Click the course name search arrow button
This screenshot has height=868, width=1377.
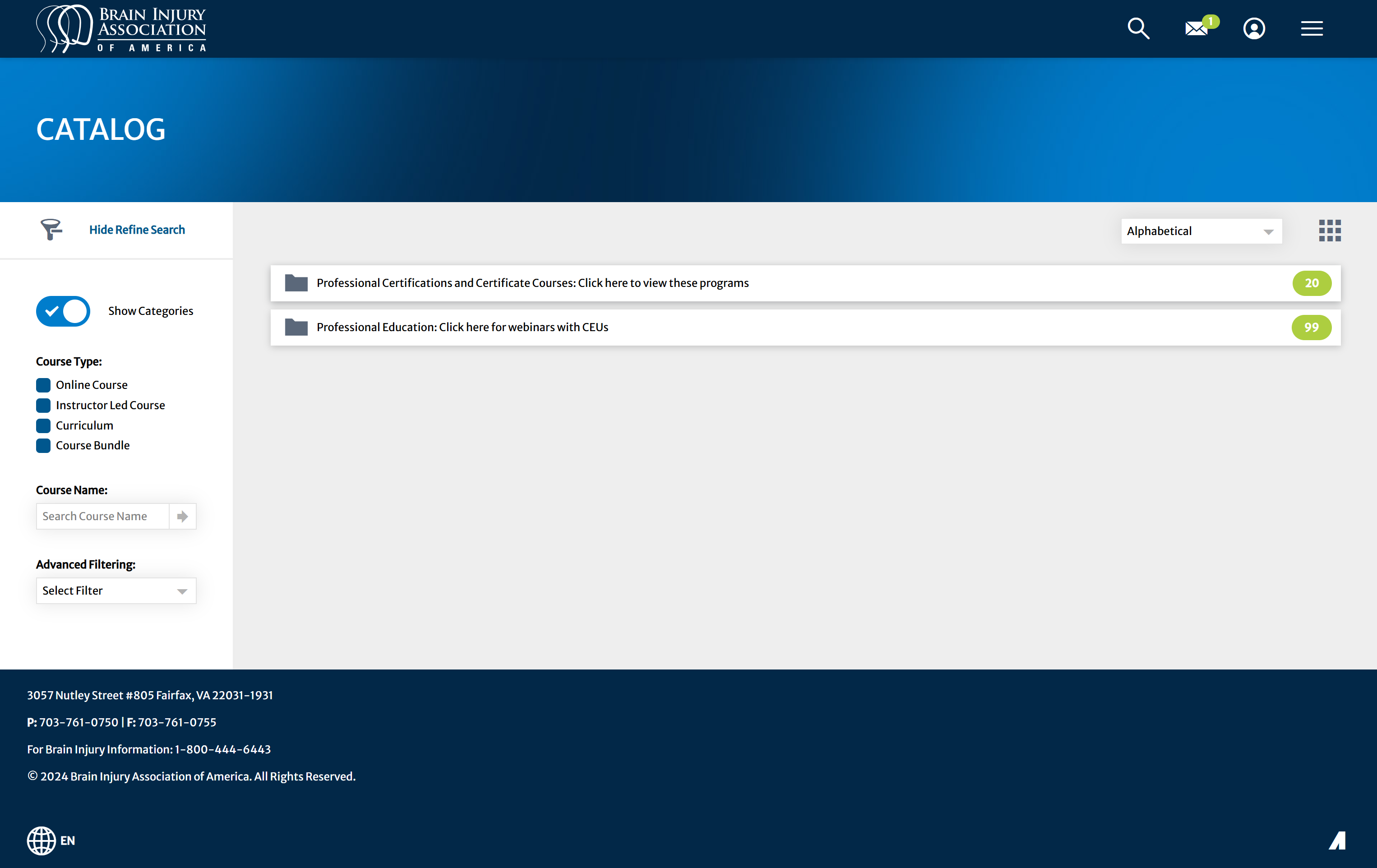pos(182,517)
